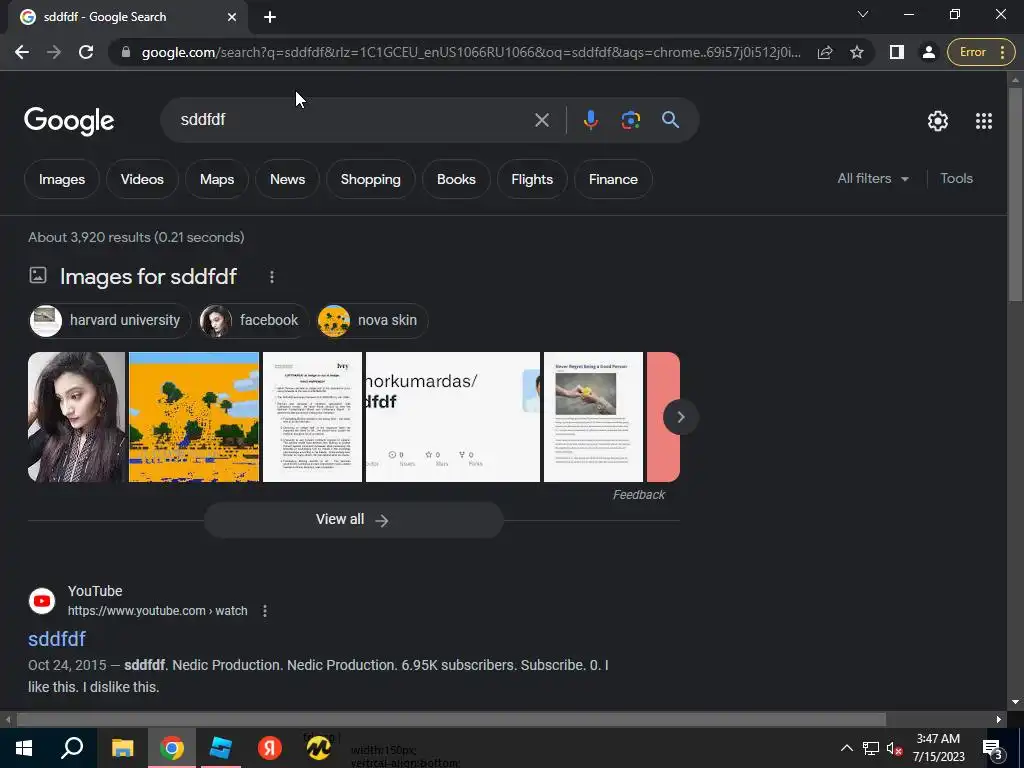
Task: Switch to Images results
Action: (62, 179)
